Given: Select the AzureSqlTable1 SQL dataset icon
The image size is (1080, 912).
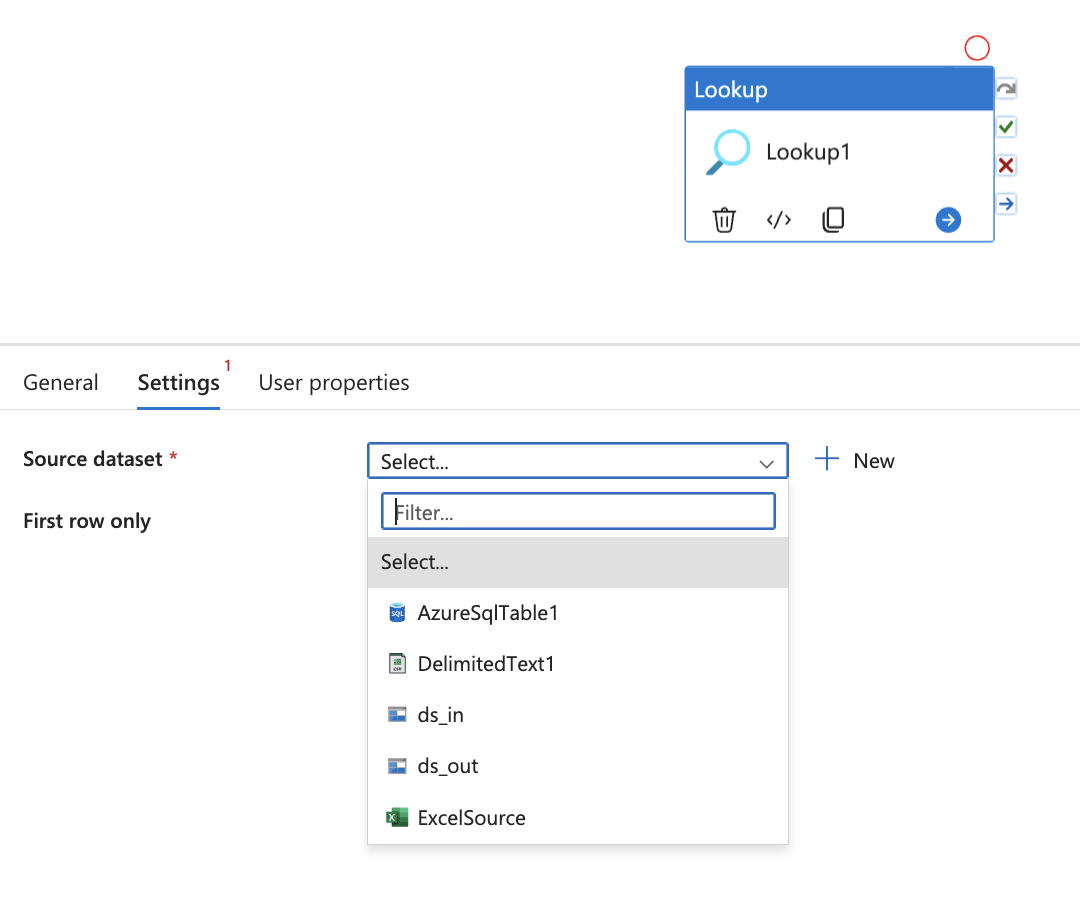Looking at the screenshot, I should 398,612.
